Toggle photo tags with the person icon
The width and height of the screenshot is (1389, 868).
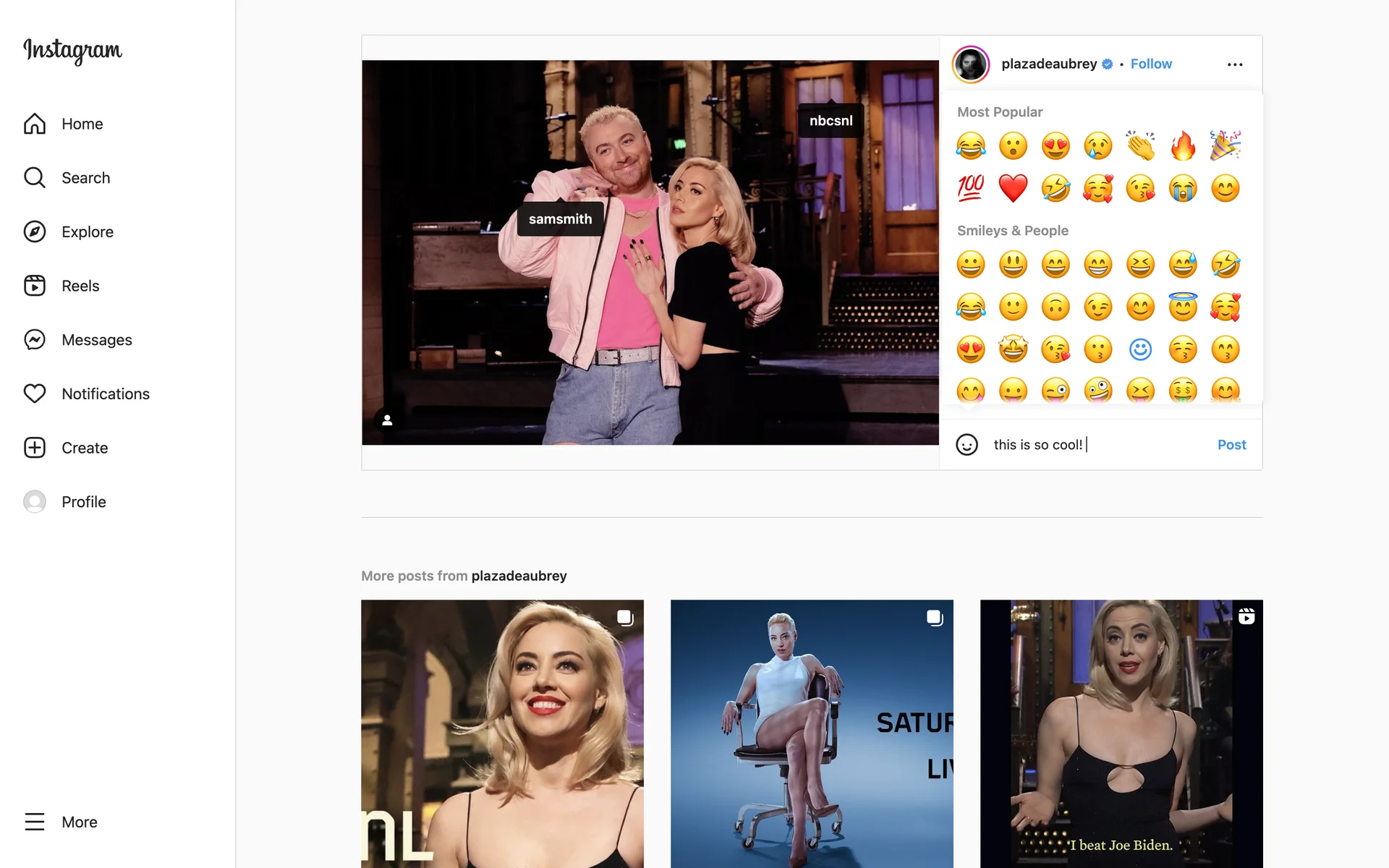(x=387, y=420)
